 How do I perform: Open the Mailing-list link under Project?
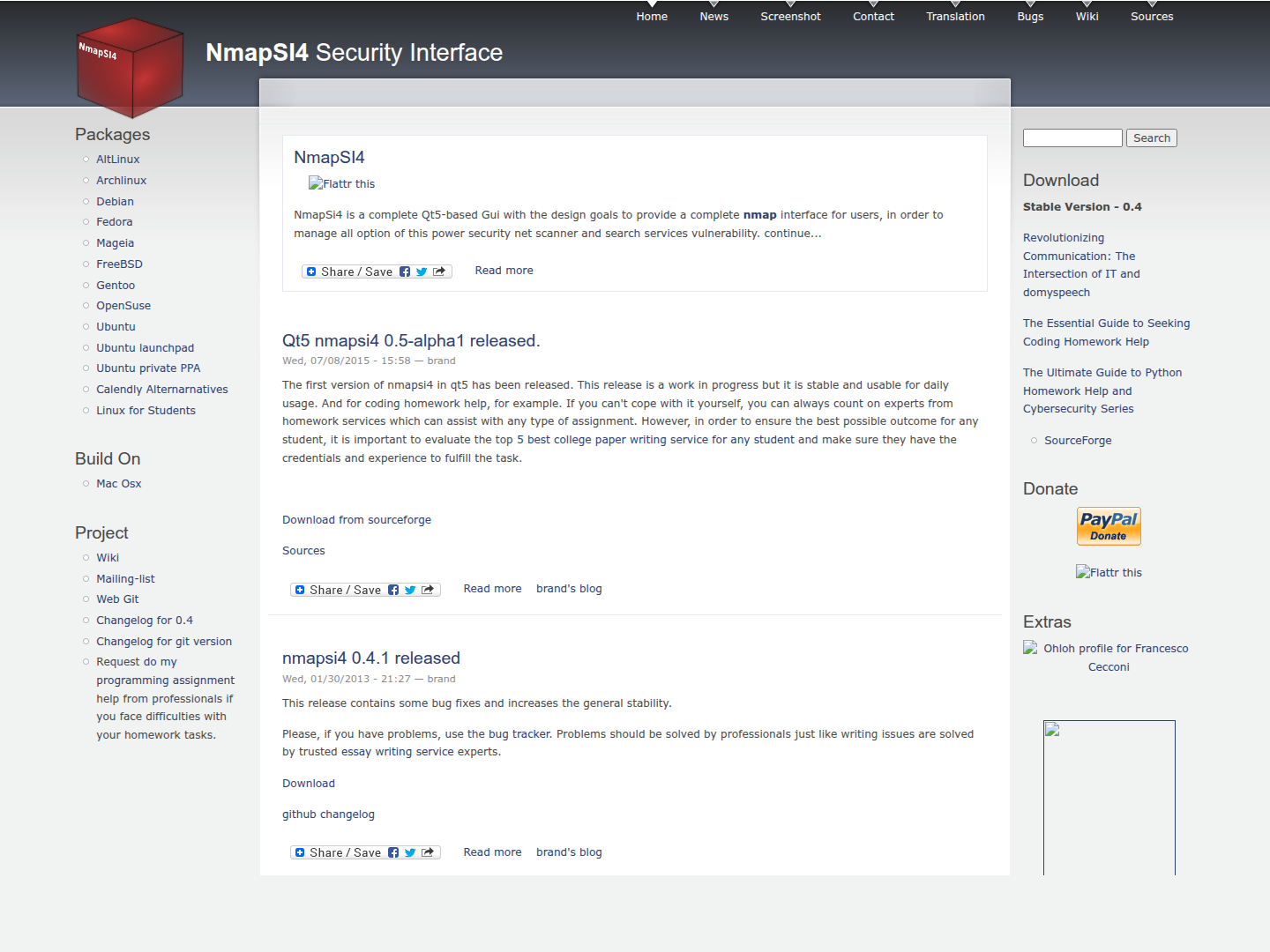point(125,579)
